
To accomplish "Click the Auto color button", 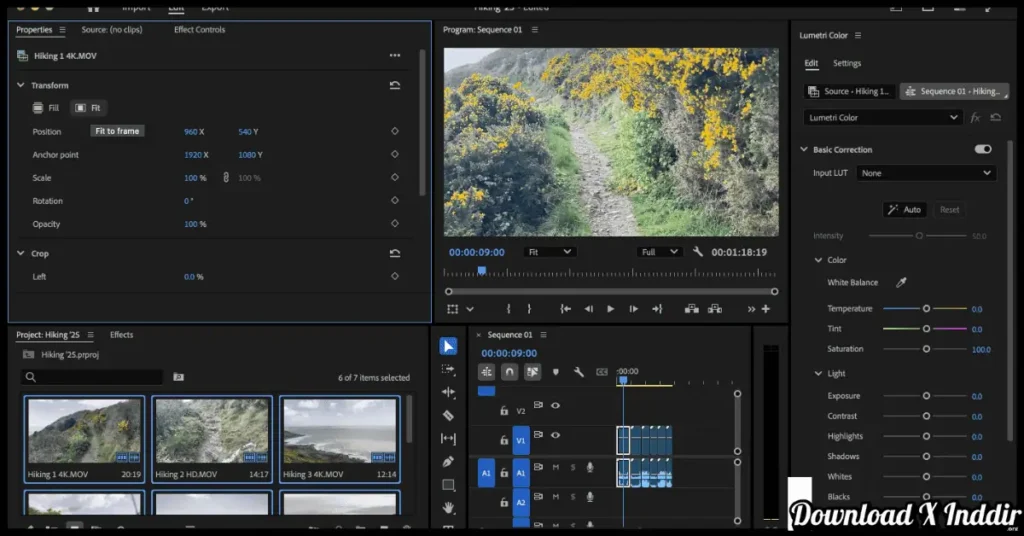I will point(904,210).
